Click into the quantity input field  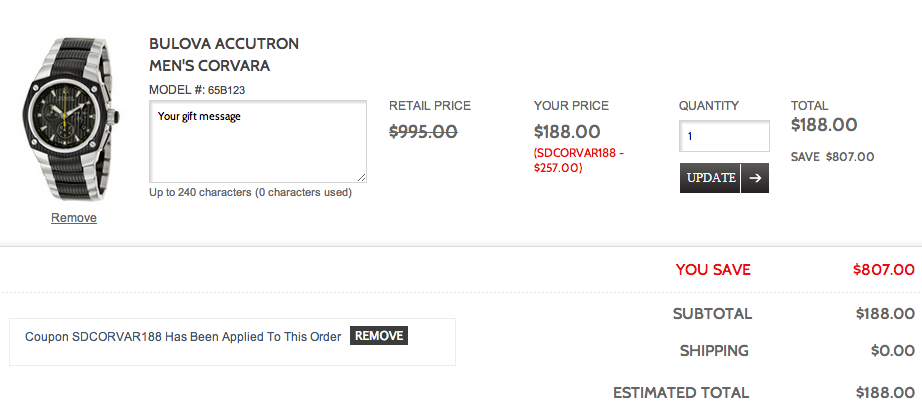724,136
